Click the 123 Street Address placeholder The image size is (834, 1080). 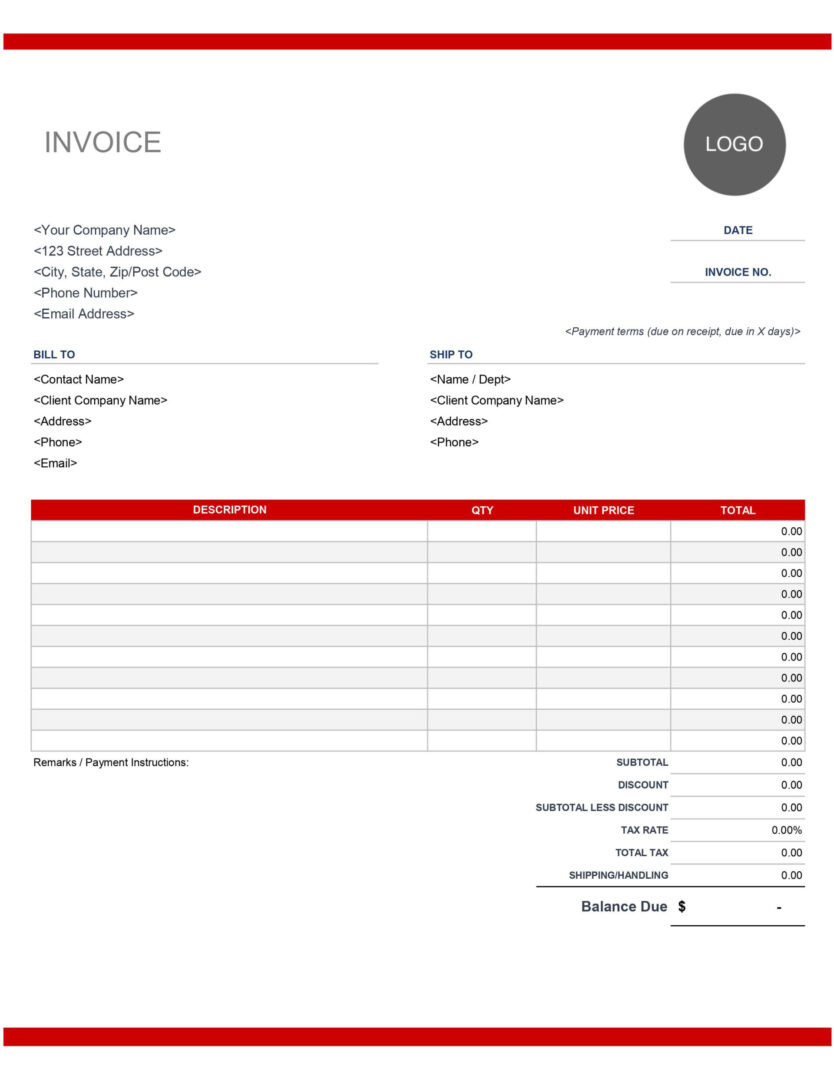click(x=99, y=250)
